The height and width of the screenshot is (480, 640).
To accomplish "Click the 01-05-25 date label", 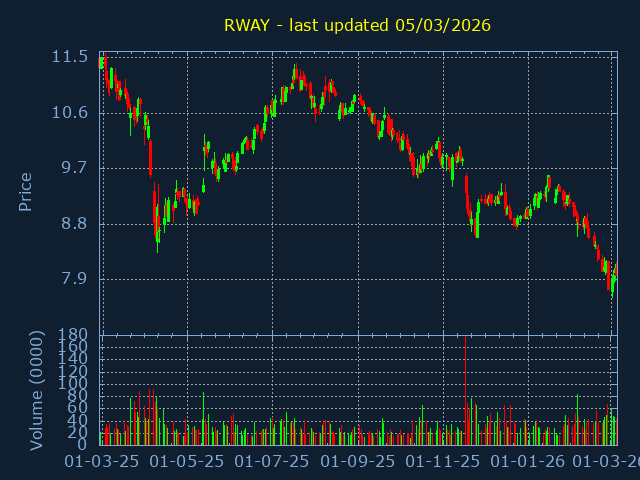I will [x=186, y=462].
